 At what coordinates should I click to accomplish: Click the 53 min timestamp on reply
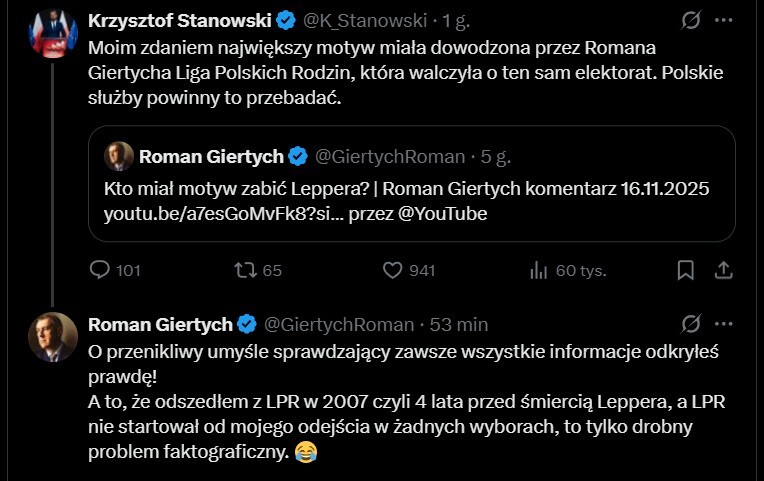[459, 324]
